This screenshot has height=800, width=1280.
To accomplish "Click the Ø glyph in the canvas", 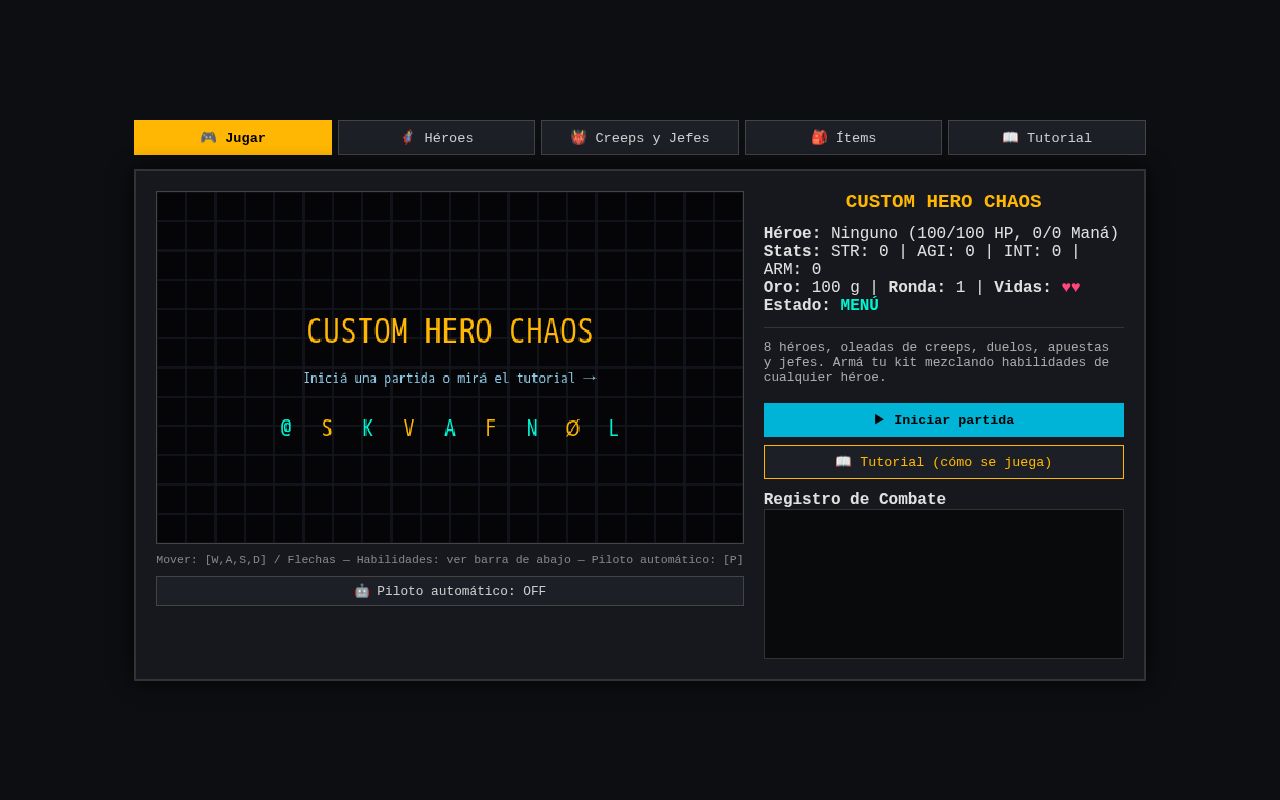I will pyautogui.click(x=572, y=428).
